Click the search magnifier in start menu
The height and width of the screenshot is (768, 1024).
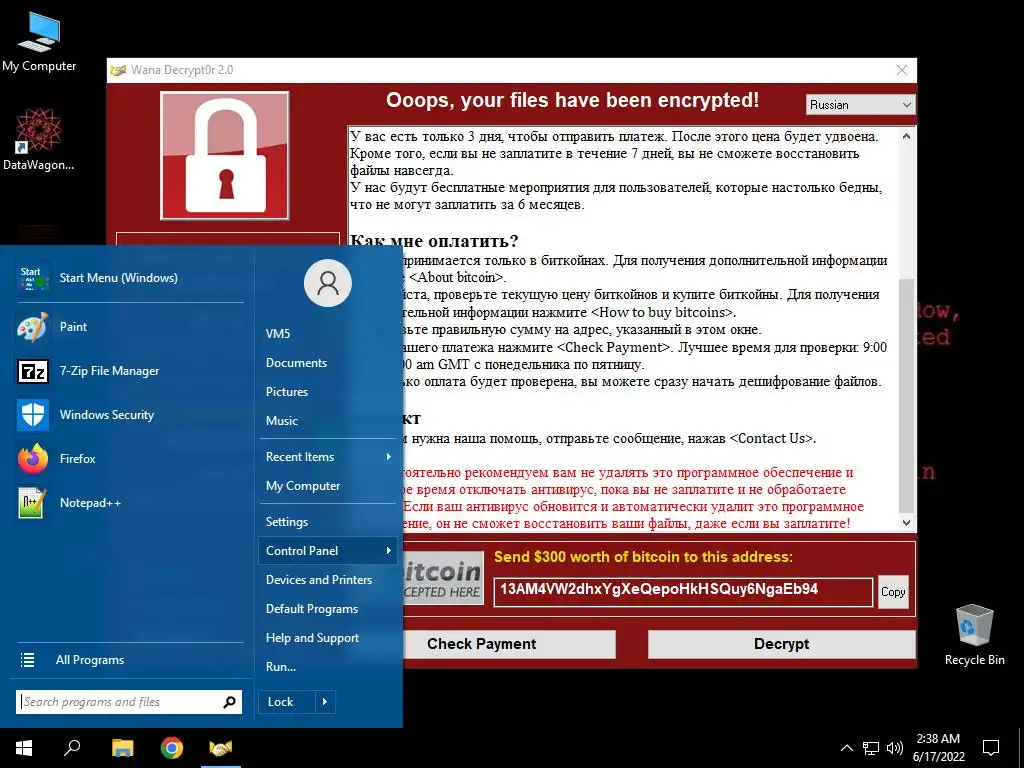point(229,702)
